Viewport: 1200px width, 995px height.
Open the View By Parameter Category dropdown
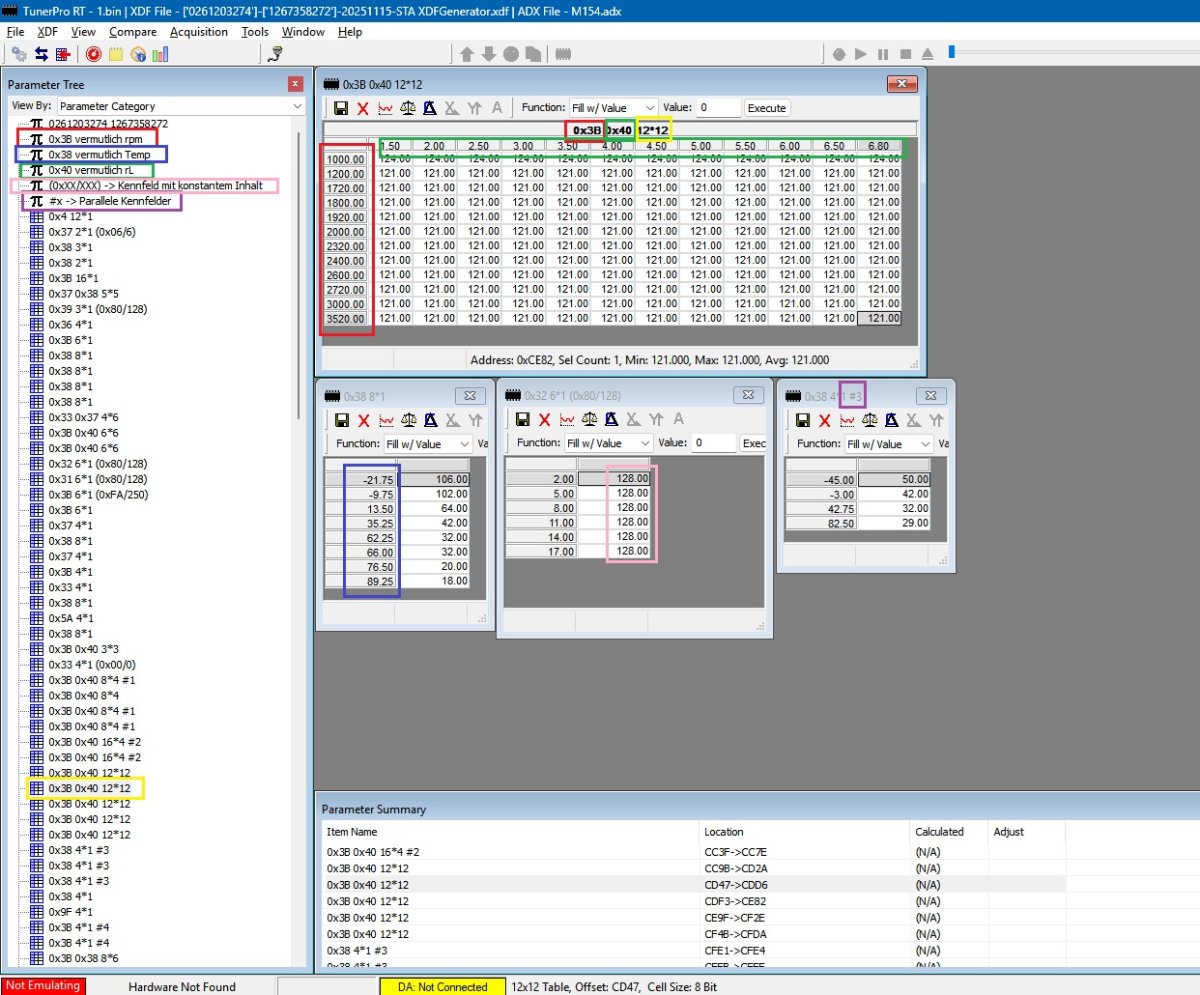tap(180, 106)
